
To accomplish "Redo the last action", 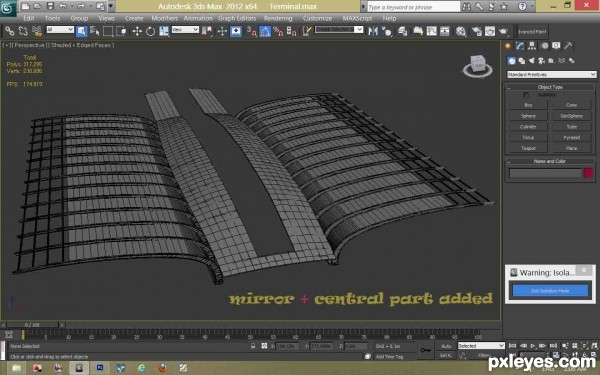I will [81, 6].
